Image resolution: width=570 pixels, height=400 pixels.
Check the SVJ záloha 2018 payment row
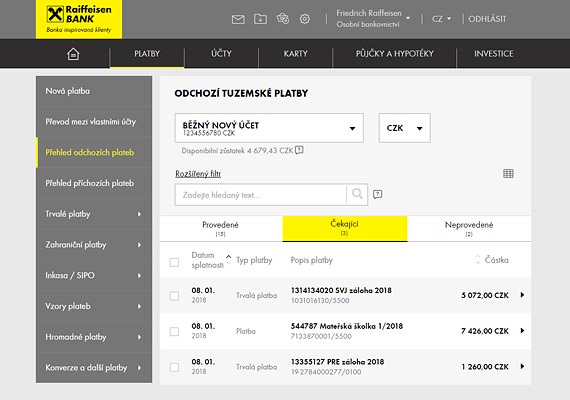[174, 296]
